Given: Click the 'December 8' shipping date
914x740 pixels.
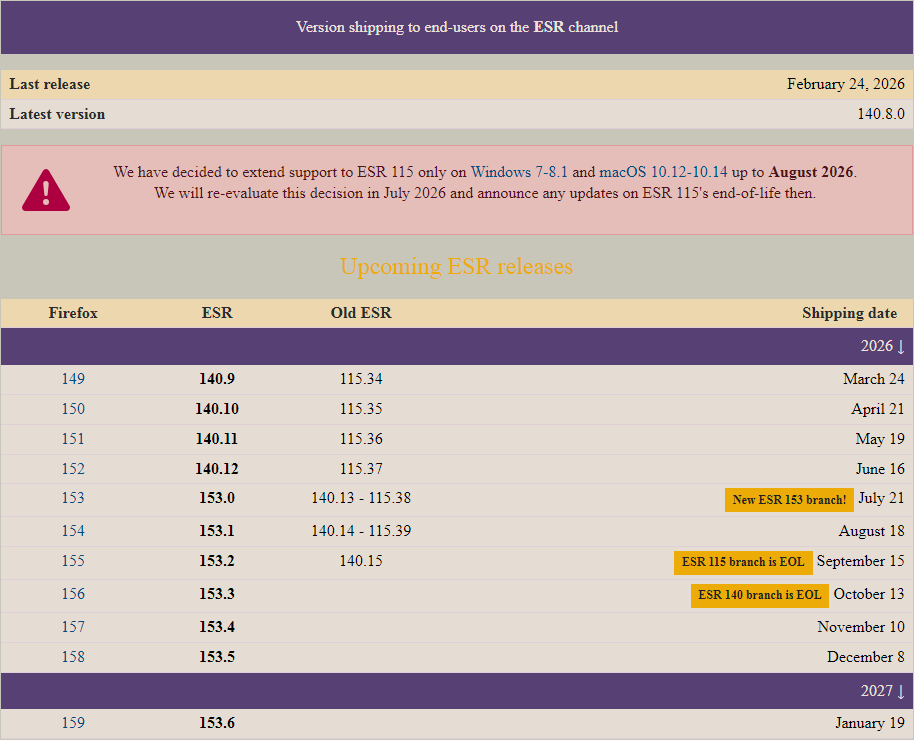Looking at the screenshot, I should tap(866, 657).
